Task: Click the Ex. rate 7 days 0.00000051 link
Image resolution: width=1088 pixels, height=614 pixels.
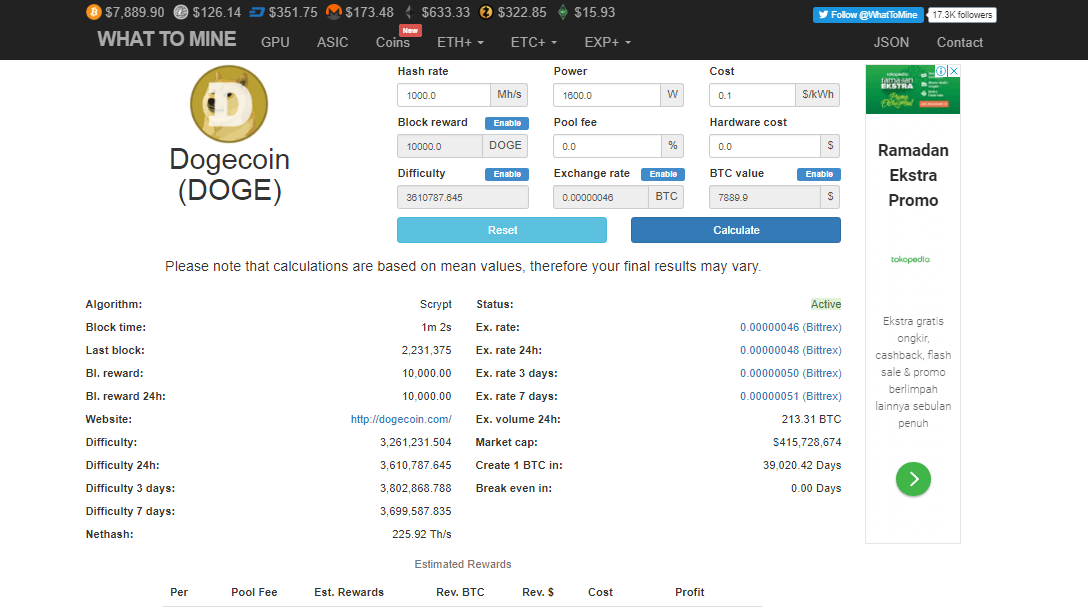Action: click(x=790, y=396)
